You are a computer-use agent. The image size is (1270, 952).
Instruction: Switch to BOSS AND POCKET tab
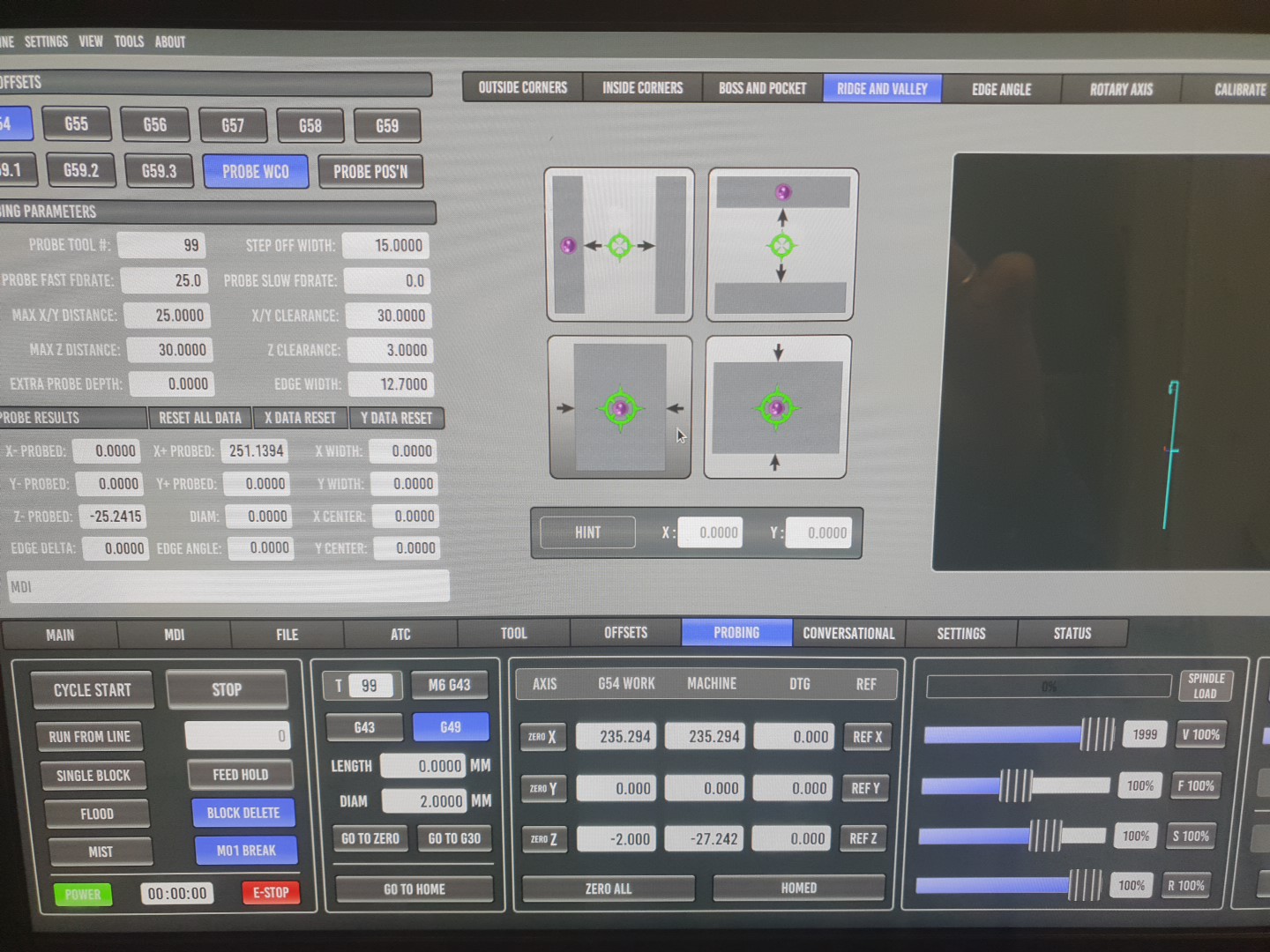[x=763, y=88]
